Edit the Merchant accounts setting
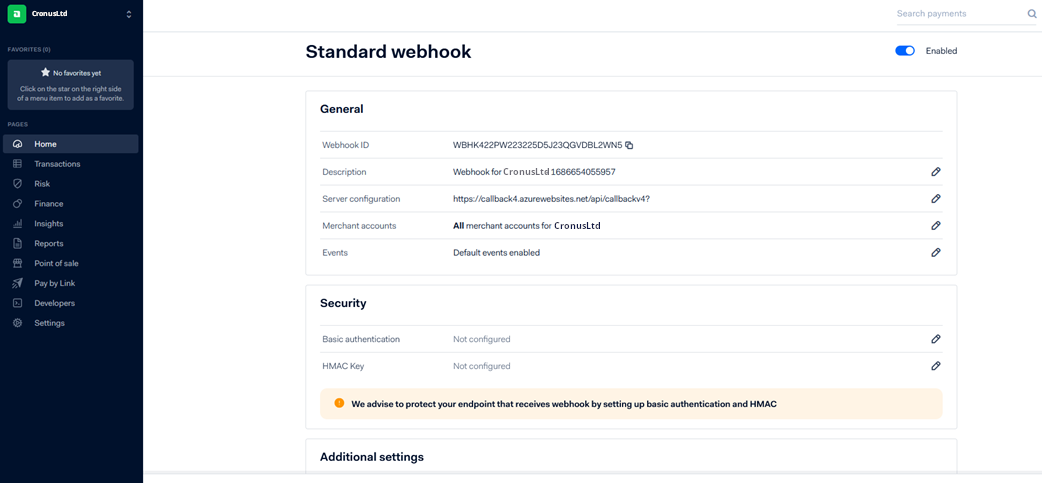The image size is (1042, 483). (936, 226)
